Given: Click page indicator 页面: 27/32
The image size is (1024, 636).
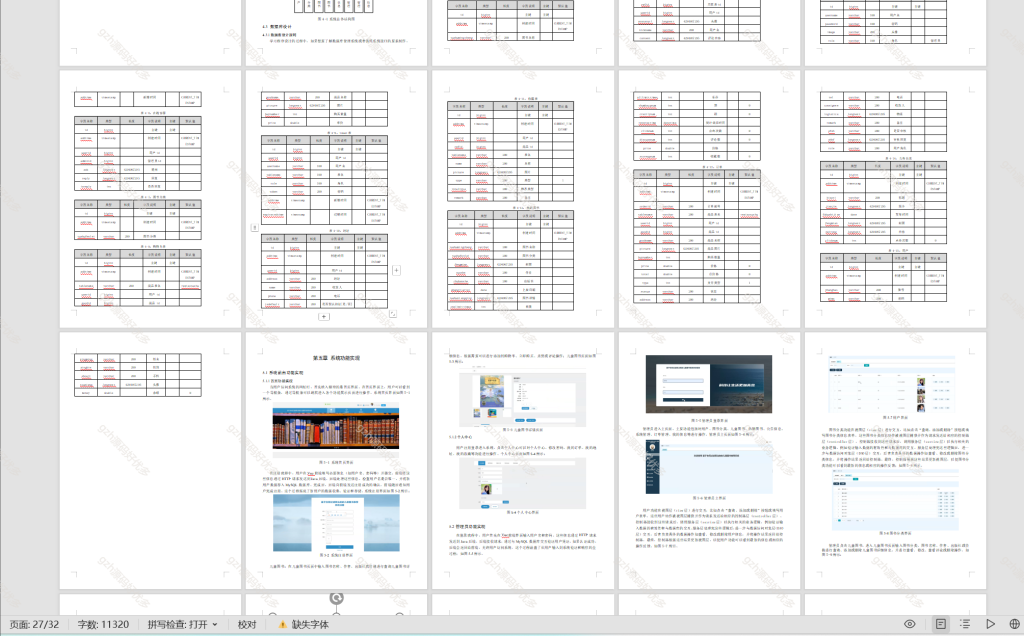Looking at the screenshot, I should [34, 624].
